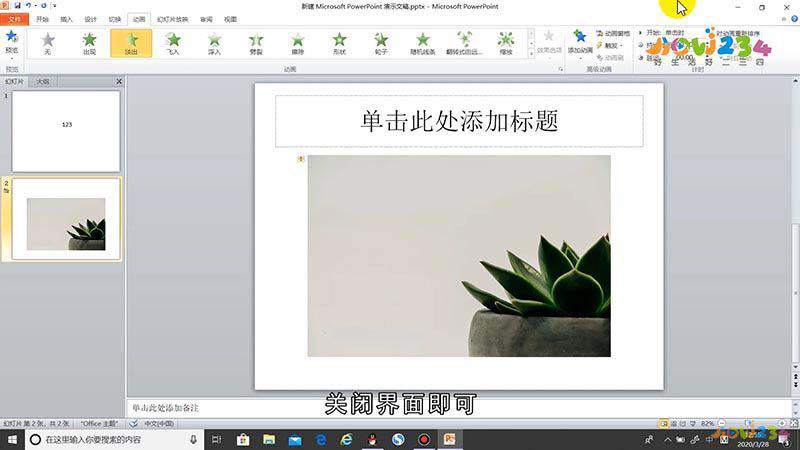The image size is (800, 450).
Task: Click the spell-check icon in status bar
Action: tap(133, 423)
